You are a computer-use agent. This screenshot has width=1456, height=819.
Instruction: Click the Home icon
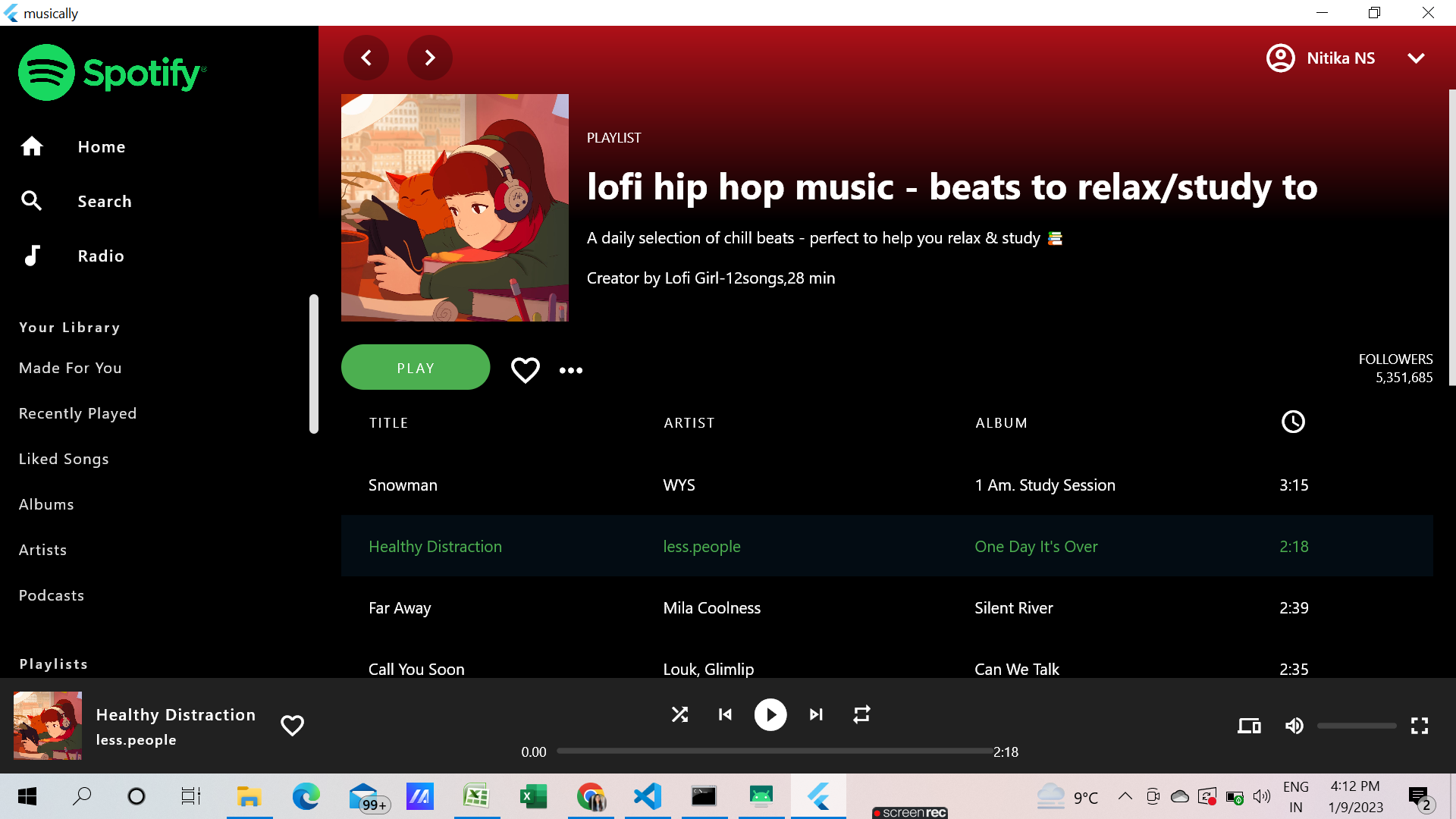point(32,146)
